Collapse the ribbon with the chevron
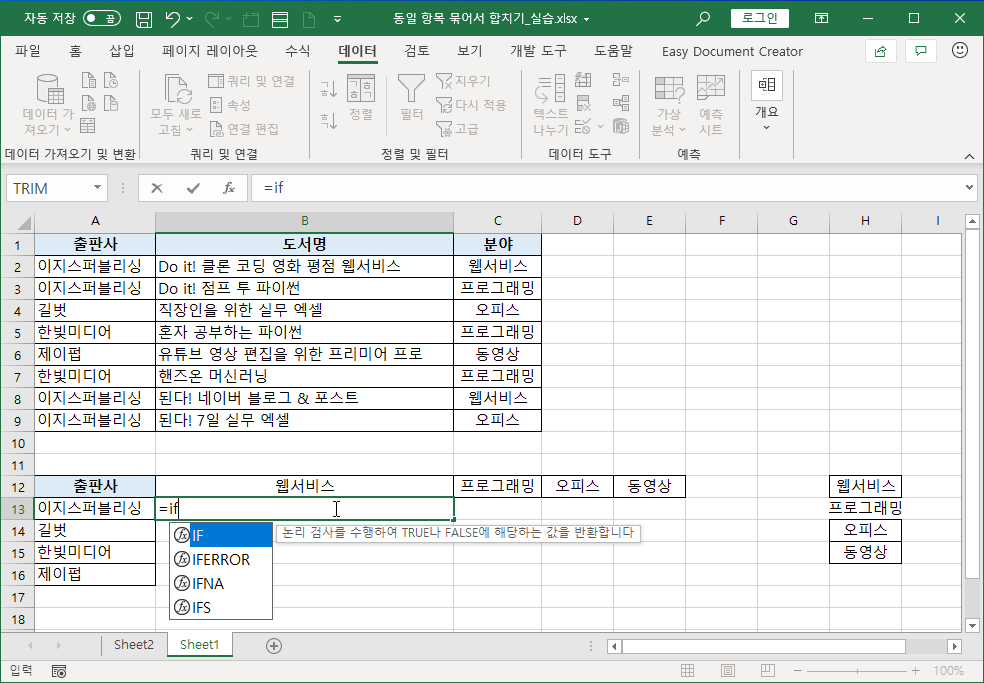The image size is (984, 683). click(969, 156)
